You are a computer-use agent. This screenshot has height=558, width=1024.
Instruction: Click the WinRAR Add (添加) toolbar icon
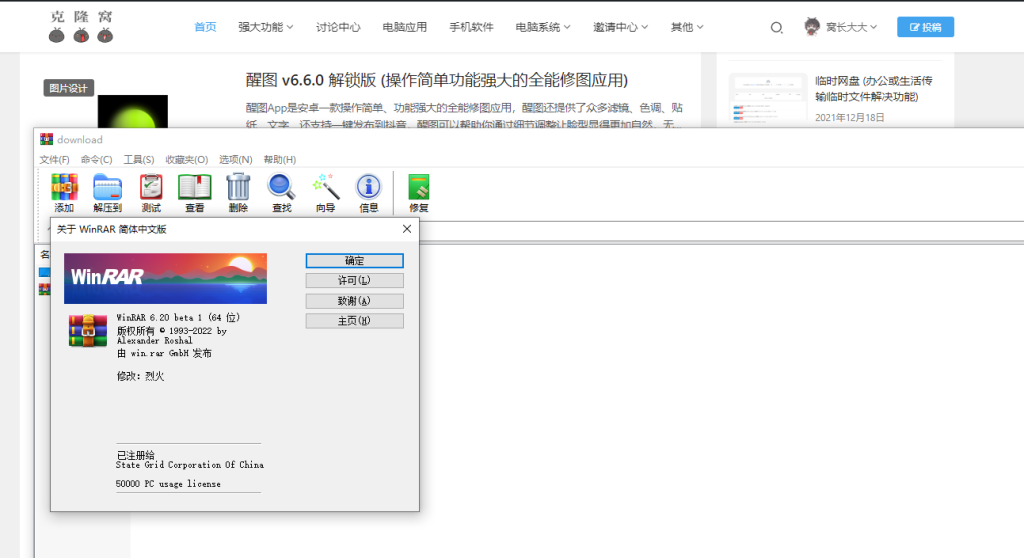pyautogui.click(x=64, y=193)
